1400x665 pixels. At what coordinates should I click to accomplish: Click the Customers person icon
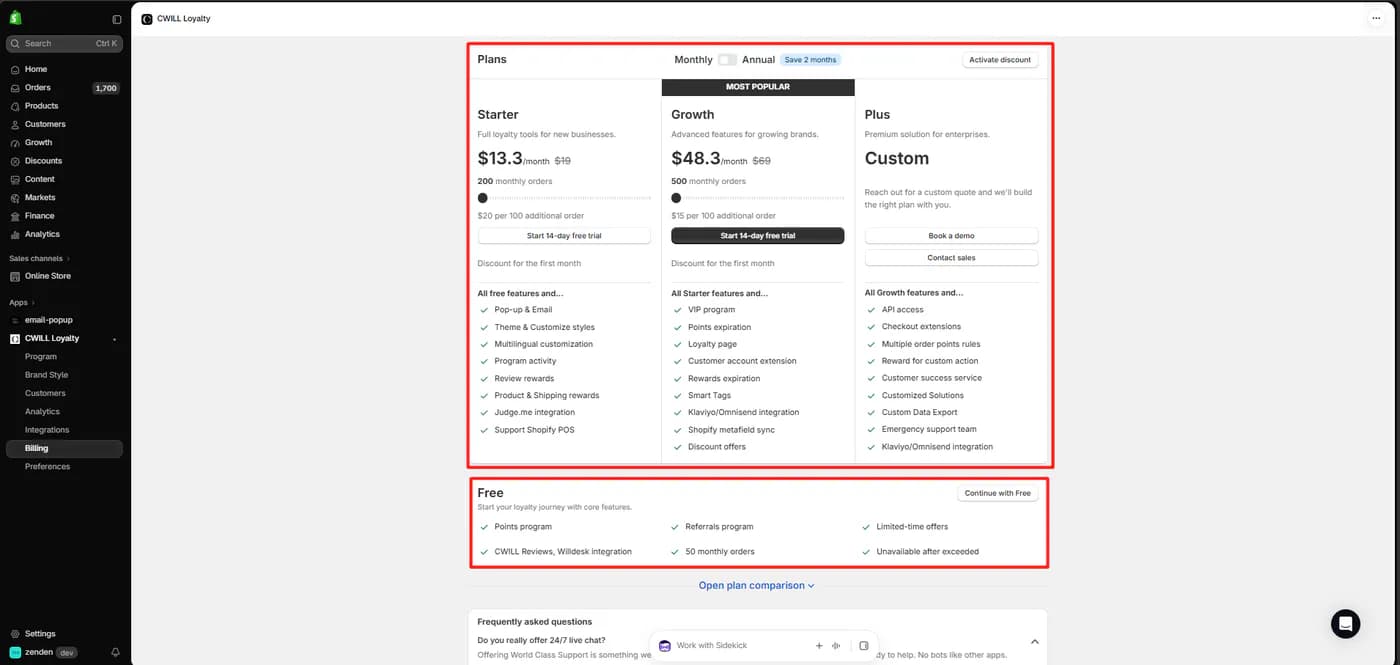pyautogui.click(x=15, y=124)
